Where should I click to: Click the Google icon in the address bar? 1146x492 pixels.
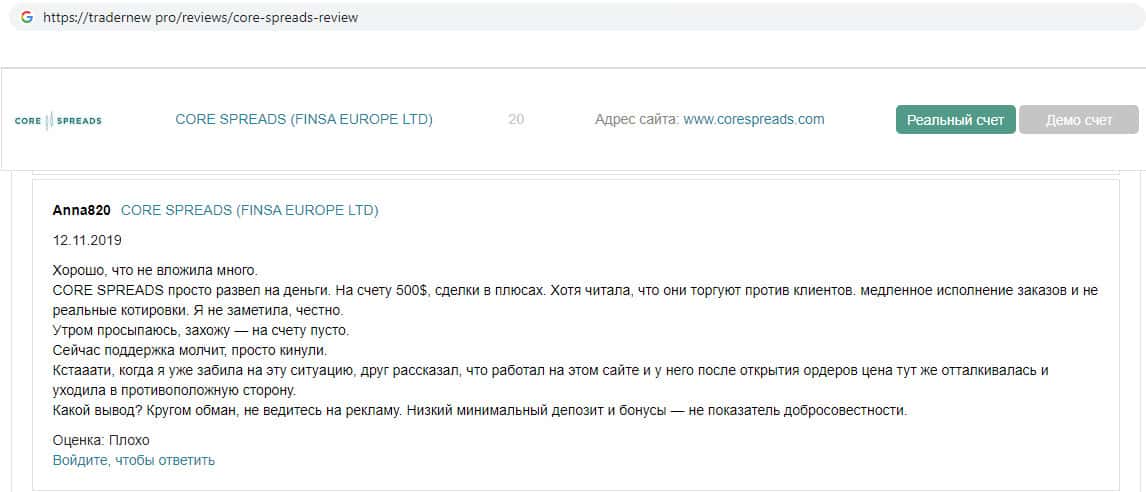[x=26, y=17]
